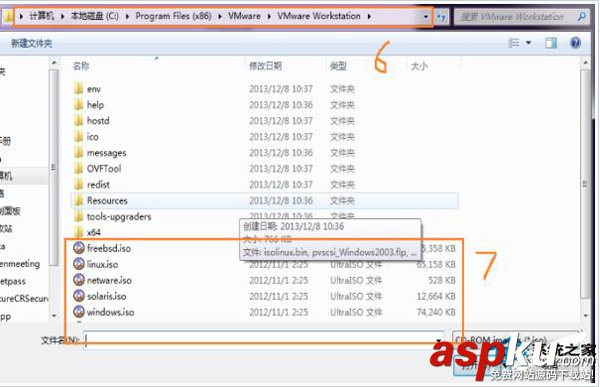Click the 528 KB size value

pos(442,280)
